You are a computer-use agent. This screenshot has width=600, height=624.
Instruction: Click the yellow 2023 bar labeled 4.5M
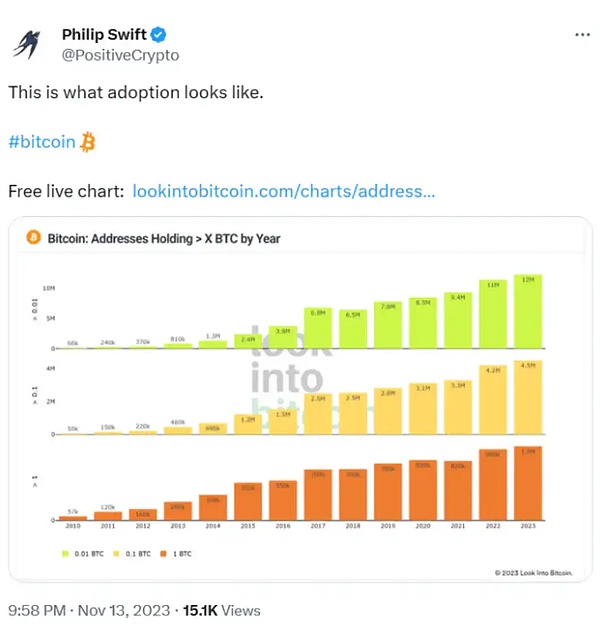528,398
